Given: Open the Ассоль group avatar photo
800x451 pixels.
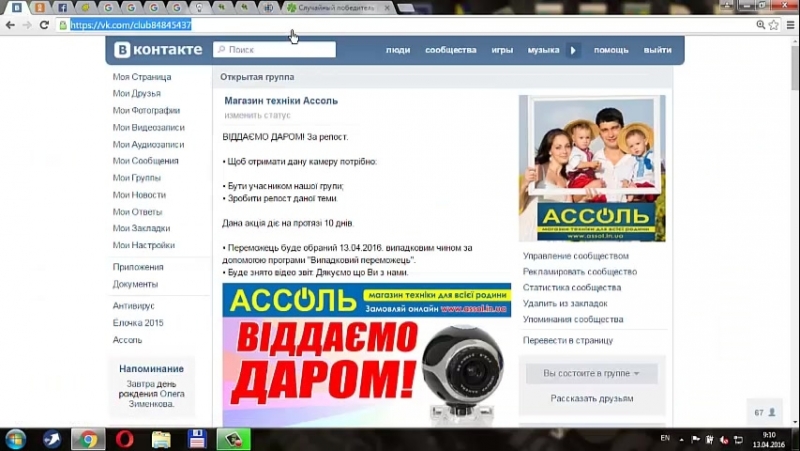Looking at the screenshot, I should (x=592, y=168).
